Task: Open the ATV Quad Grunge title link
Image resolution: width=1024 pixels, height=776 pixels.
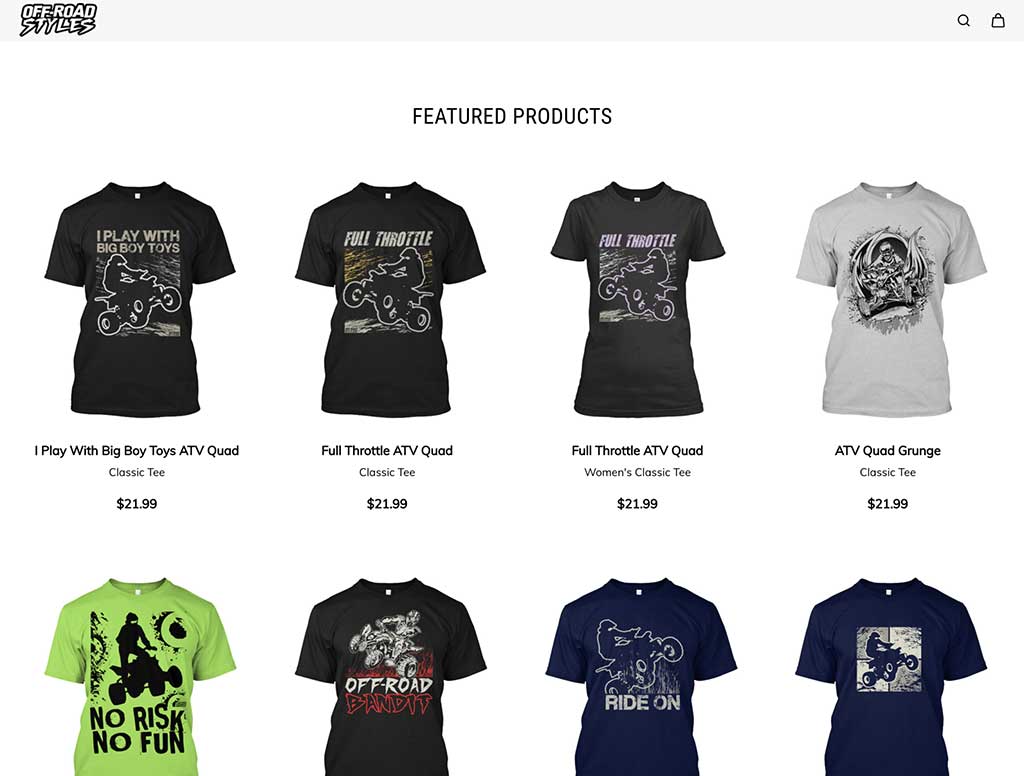Action: click(888, 451)
